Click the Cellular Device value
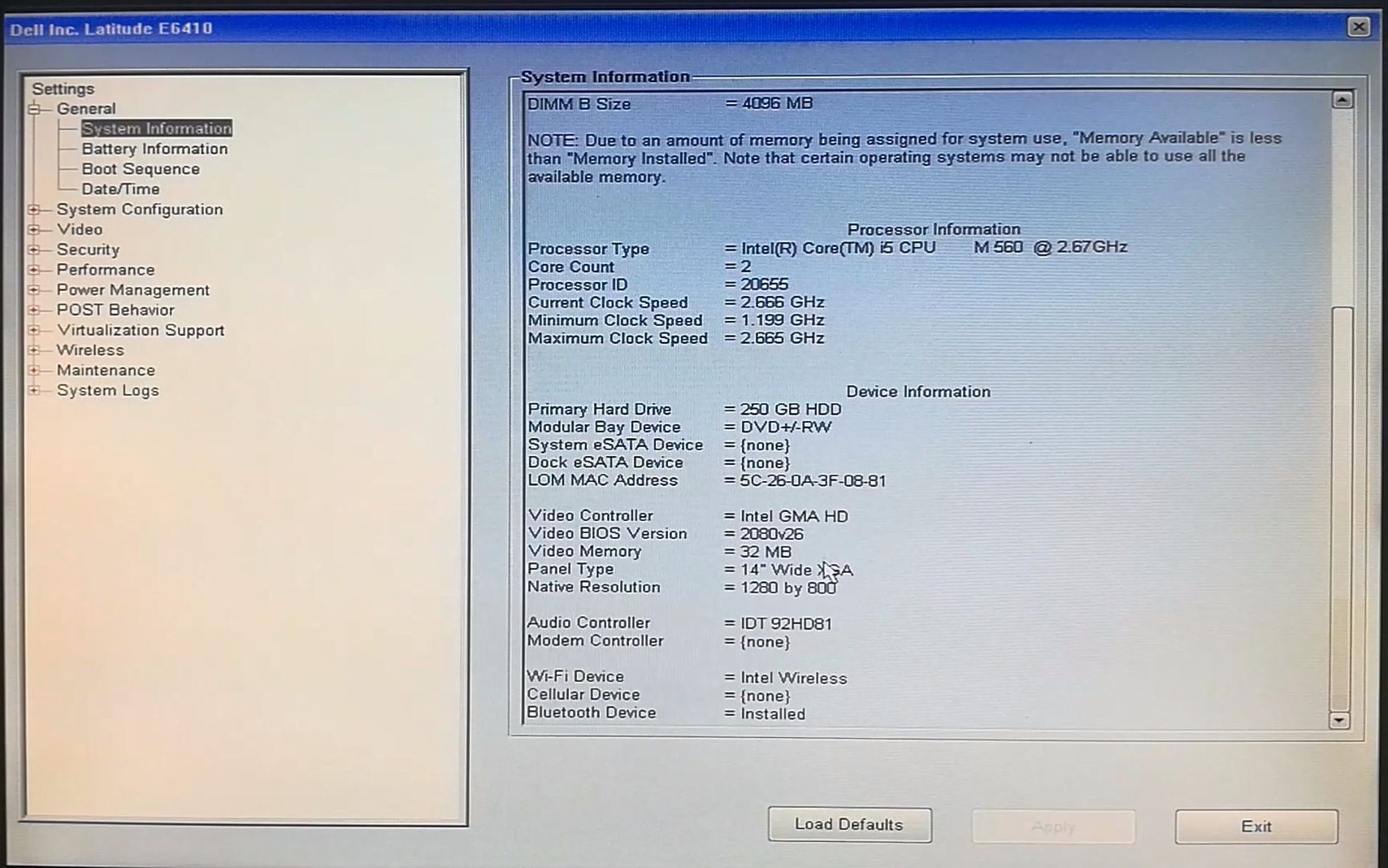 [765, 697]
